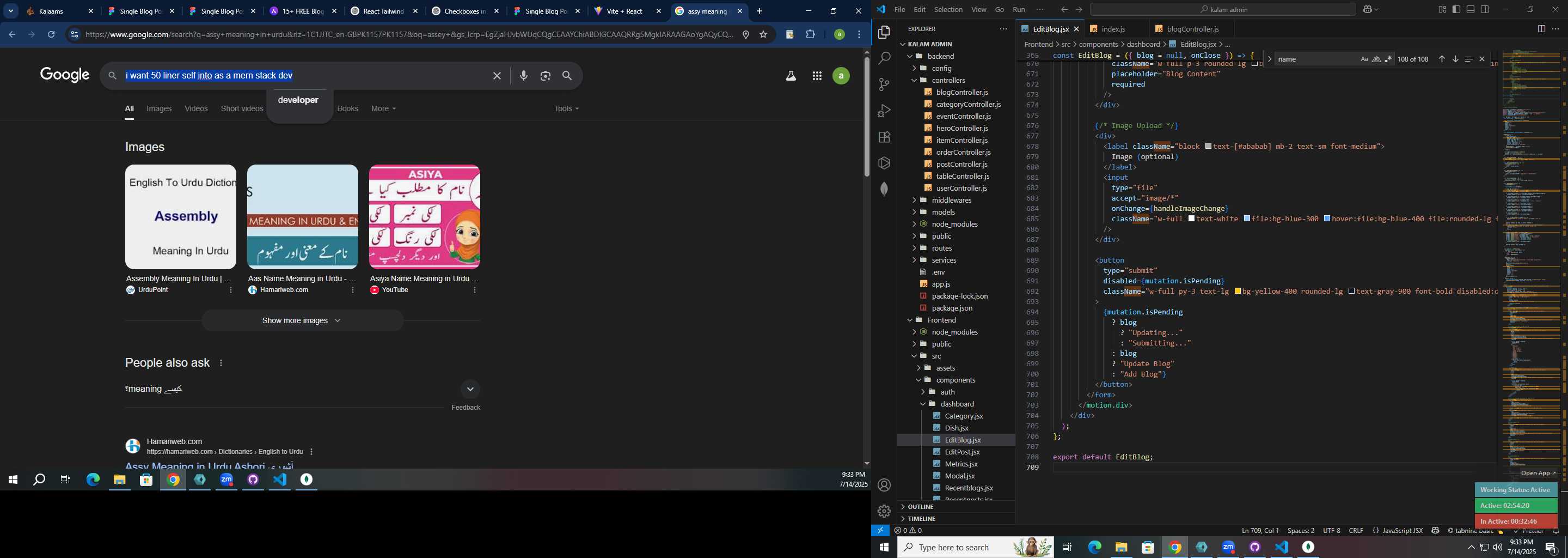This screenshot has height=558, width=1568.
Task: Toggle Match Case in find widget
Action: [1364, 59]
